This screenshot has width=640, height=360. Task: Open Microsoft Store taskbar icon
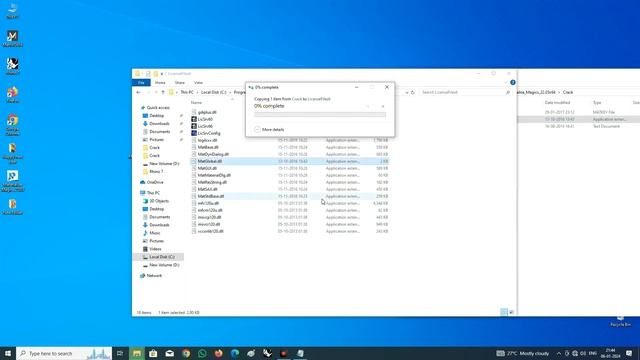point(153,353)
